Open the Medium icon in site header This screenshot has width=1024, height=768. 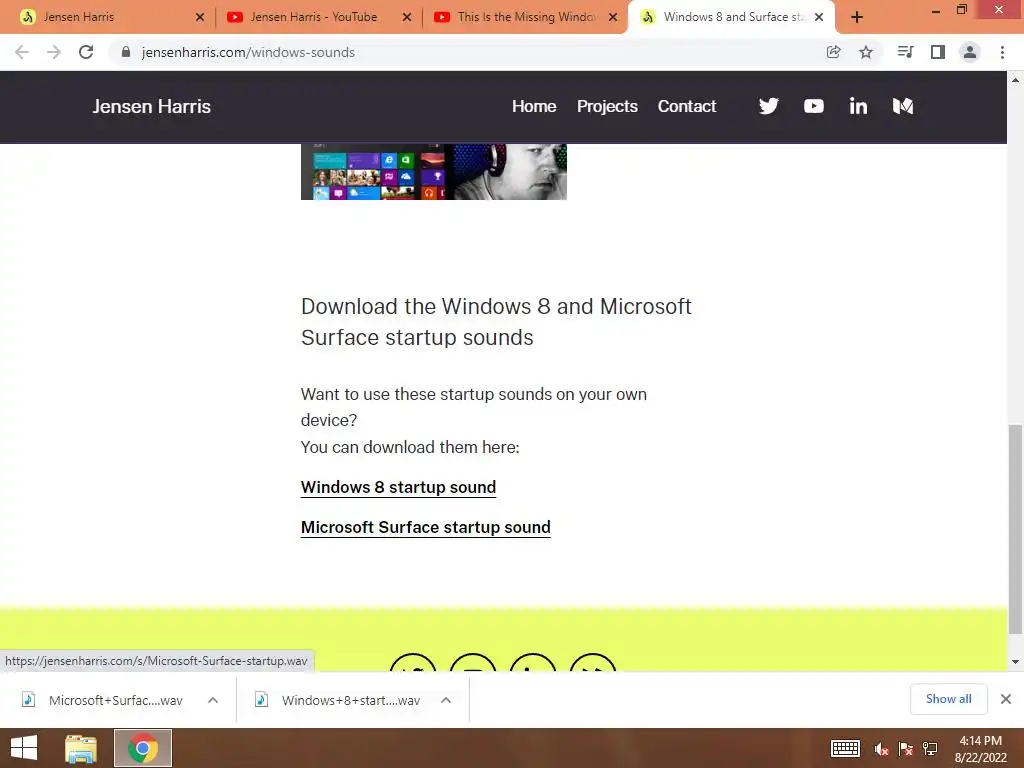pyautogui.click(x=903, y=106)
